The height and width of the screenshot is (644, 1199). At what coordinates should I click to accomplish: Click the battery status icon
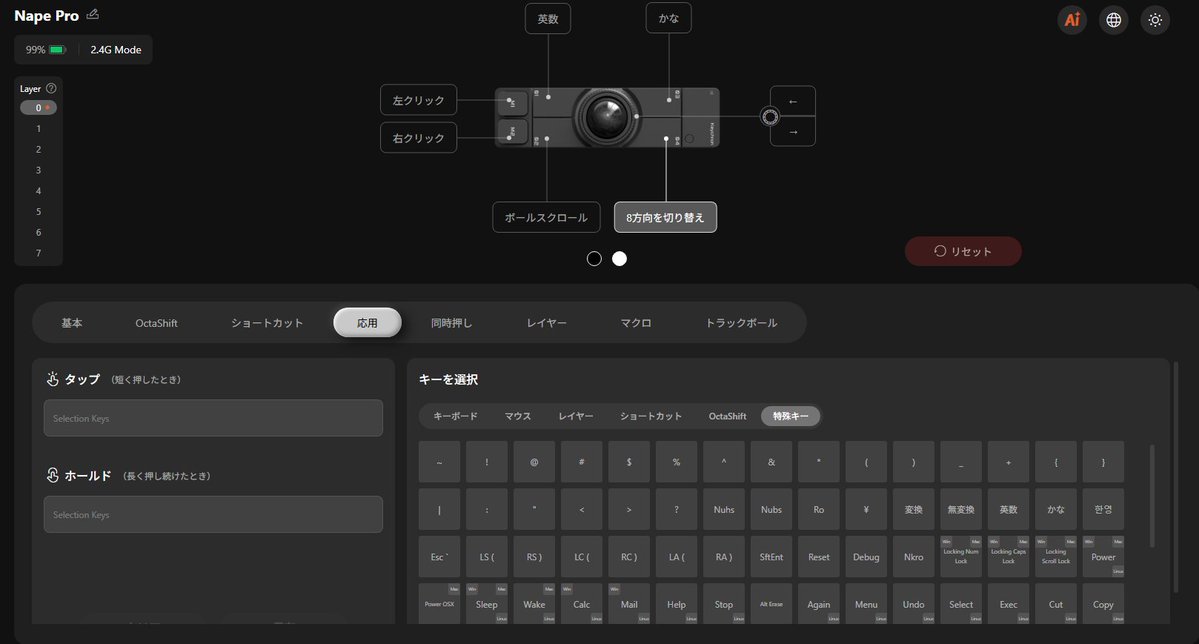[x=57, y=50]
